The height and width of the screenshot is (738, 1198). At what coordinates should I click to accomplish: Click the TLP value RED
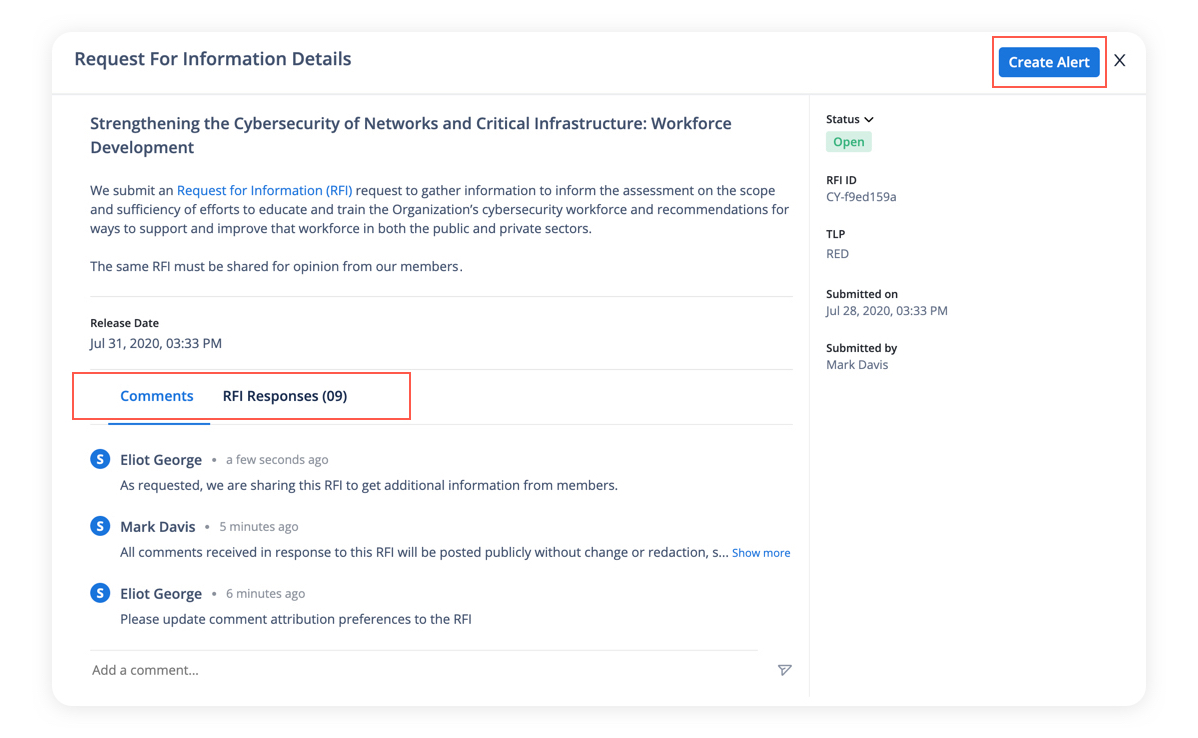pos(838,254)
